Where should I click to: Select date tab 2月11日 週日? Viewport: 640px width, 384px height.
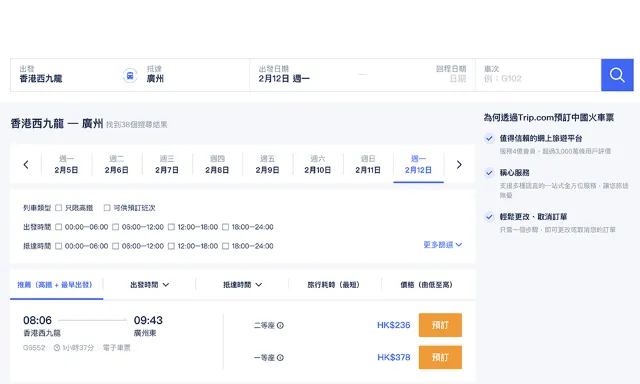368,164
